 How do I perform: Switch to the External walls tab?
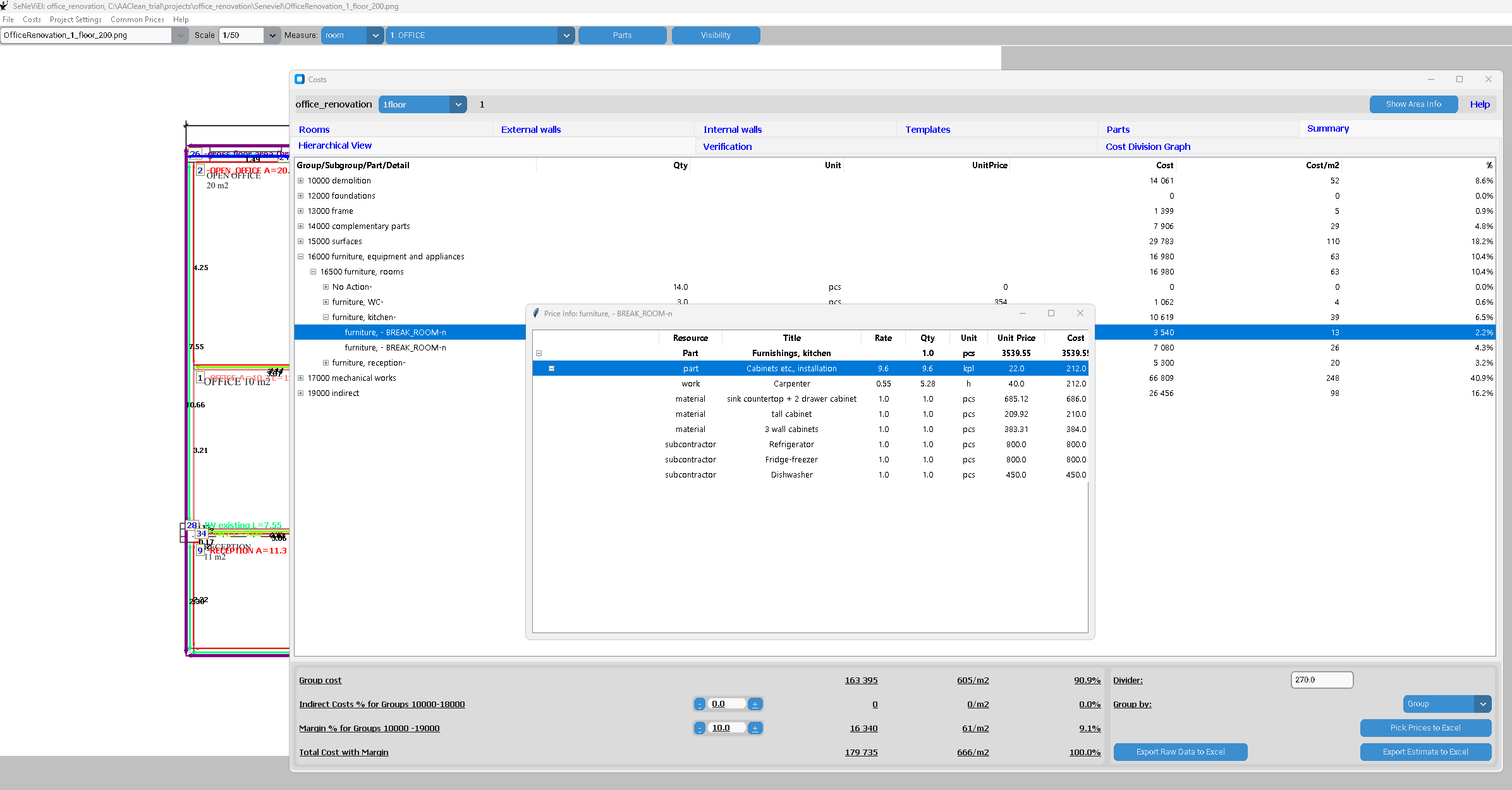coord(531,130)
